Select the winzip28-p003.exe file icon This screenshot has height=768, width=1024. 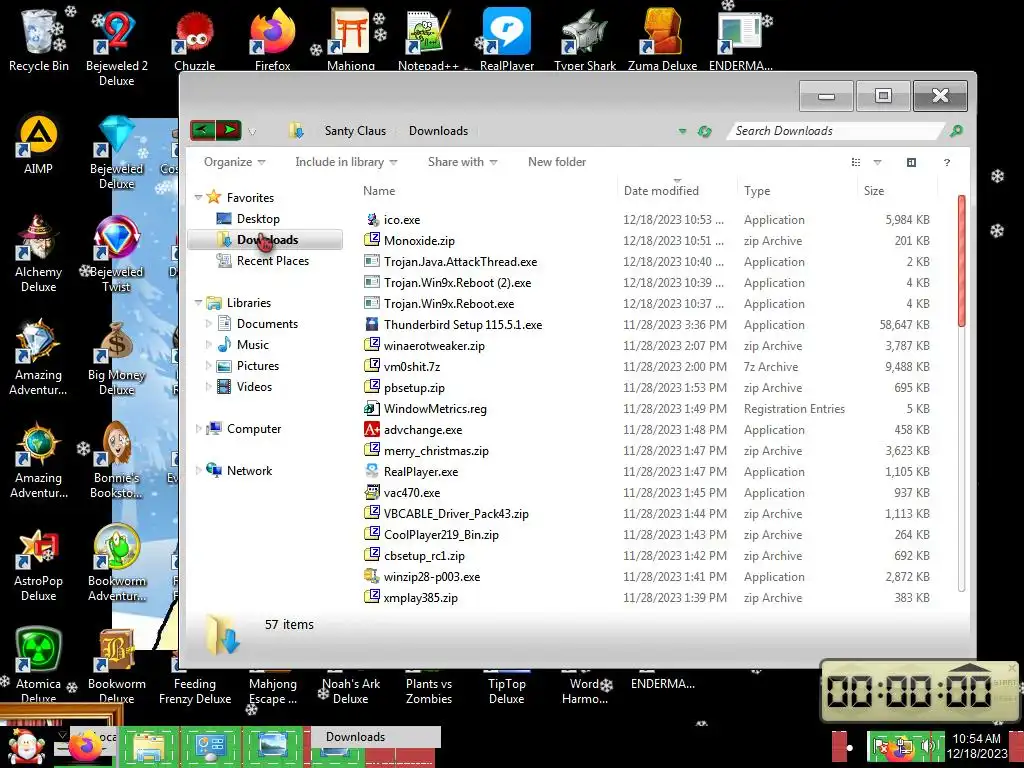[372, 577]
